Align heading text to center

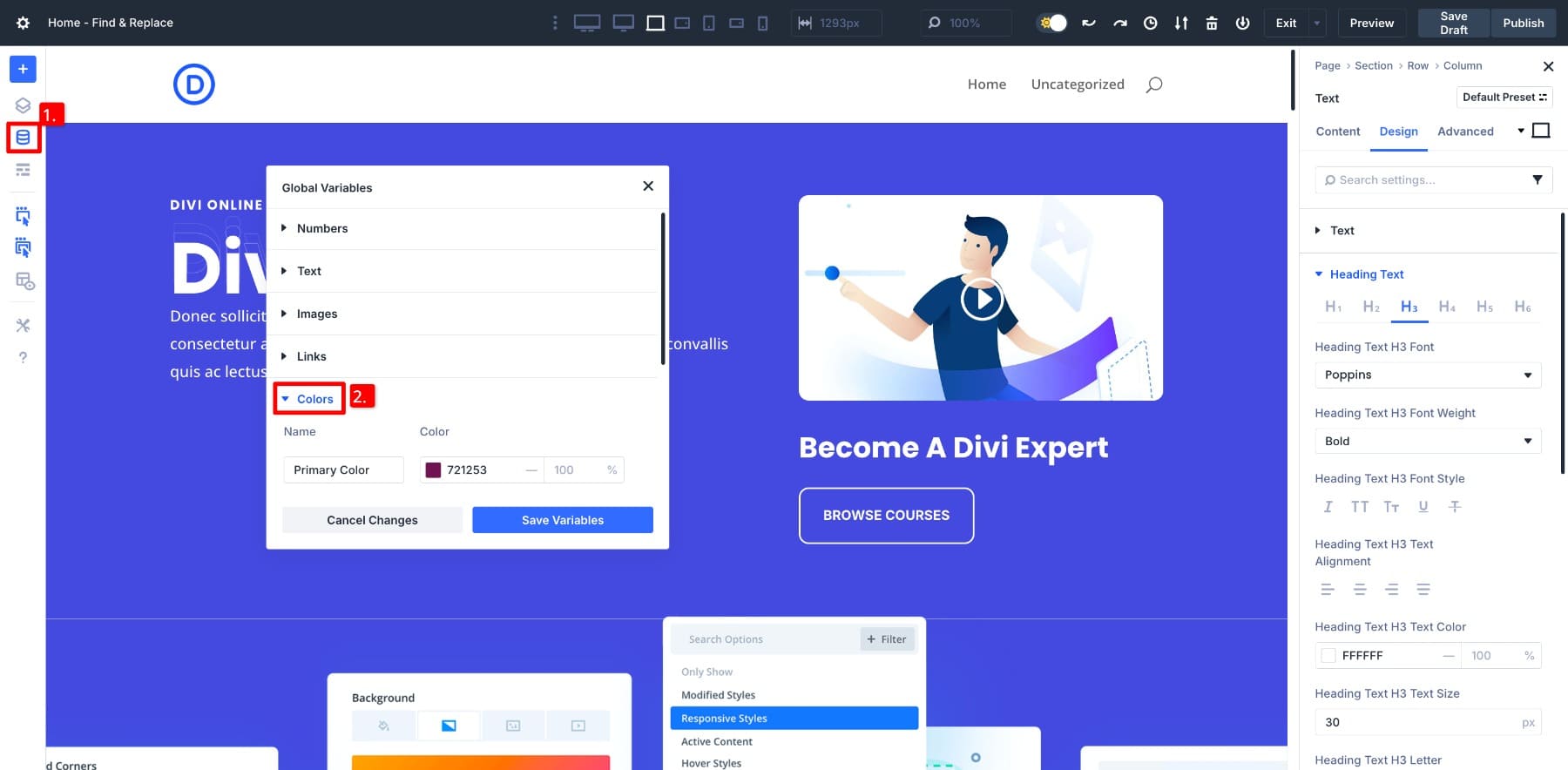1360,590
